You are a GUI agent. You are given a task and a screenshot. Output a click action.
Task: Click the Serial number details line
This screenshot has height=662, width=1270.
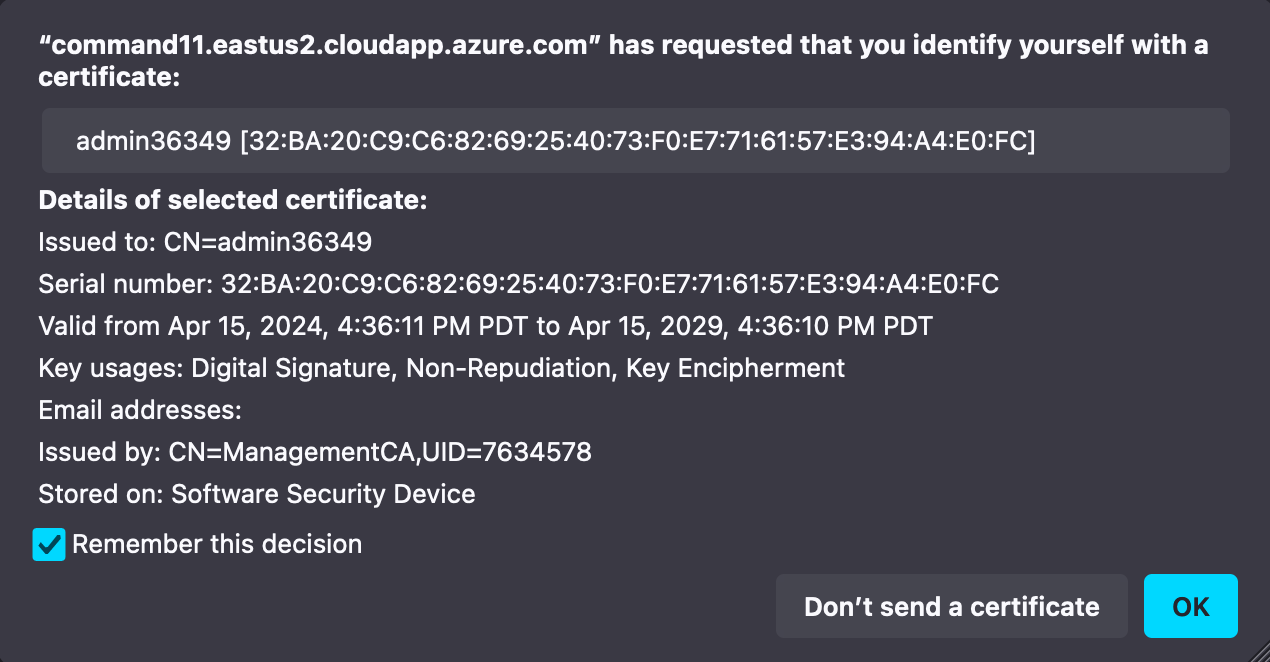518,284
